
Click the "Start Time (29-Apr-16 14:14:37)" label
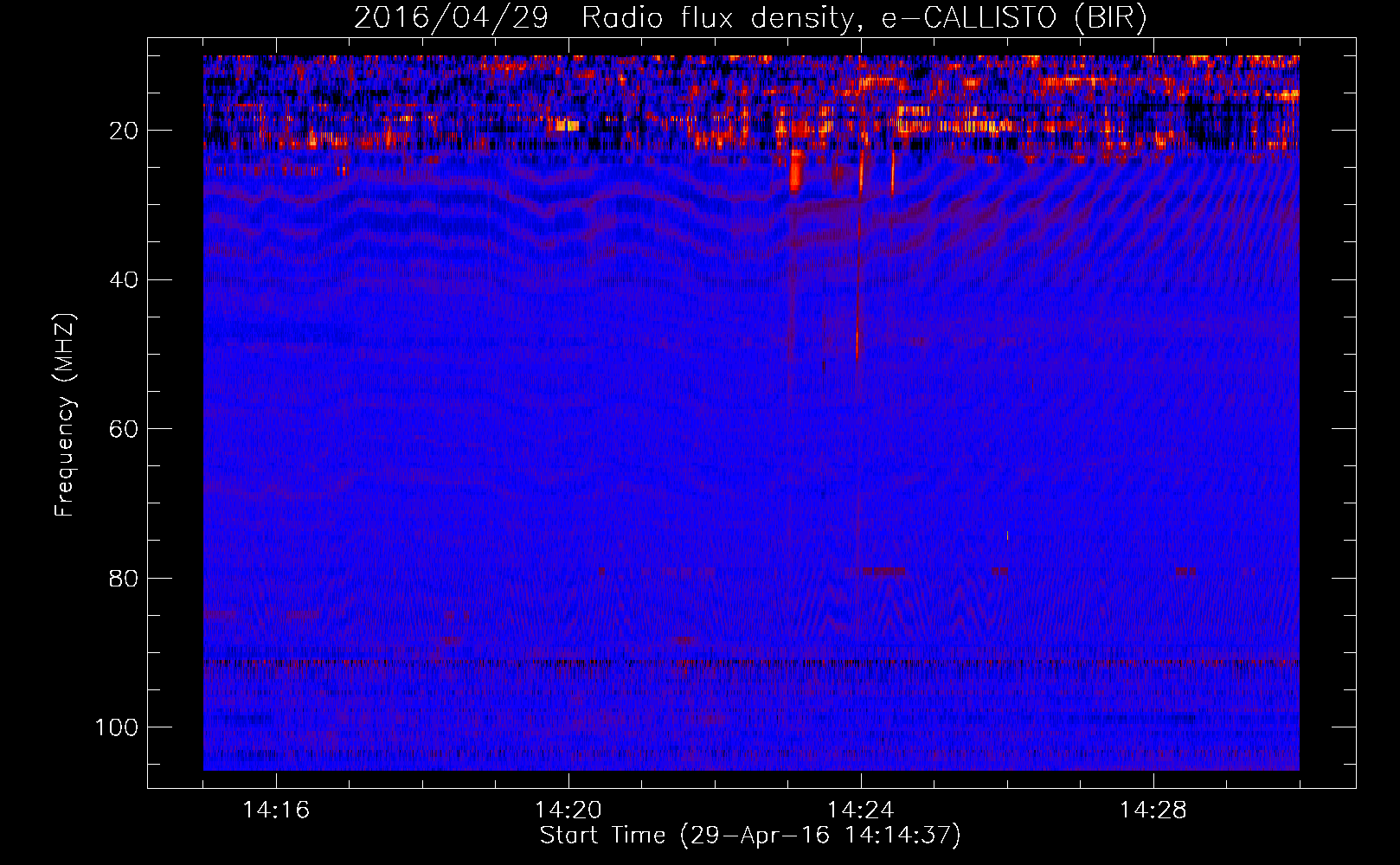750,836
